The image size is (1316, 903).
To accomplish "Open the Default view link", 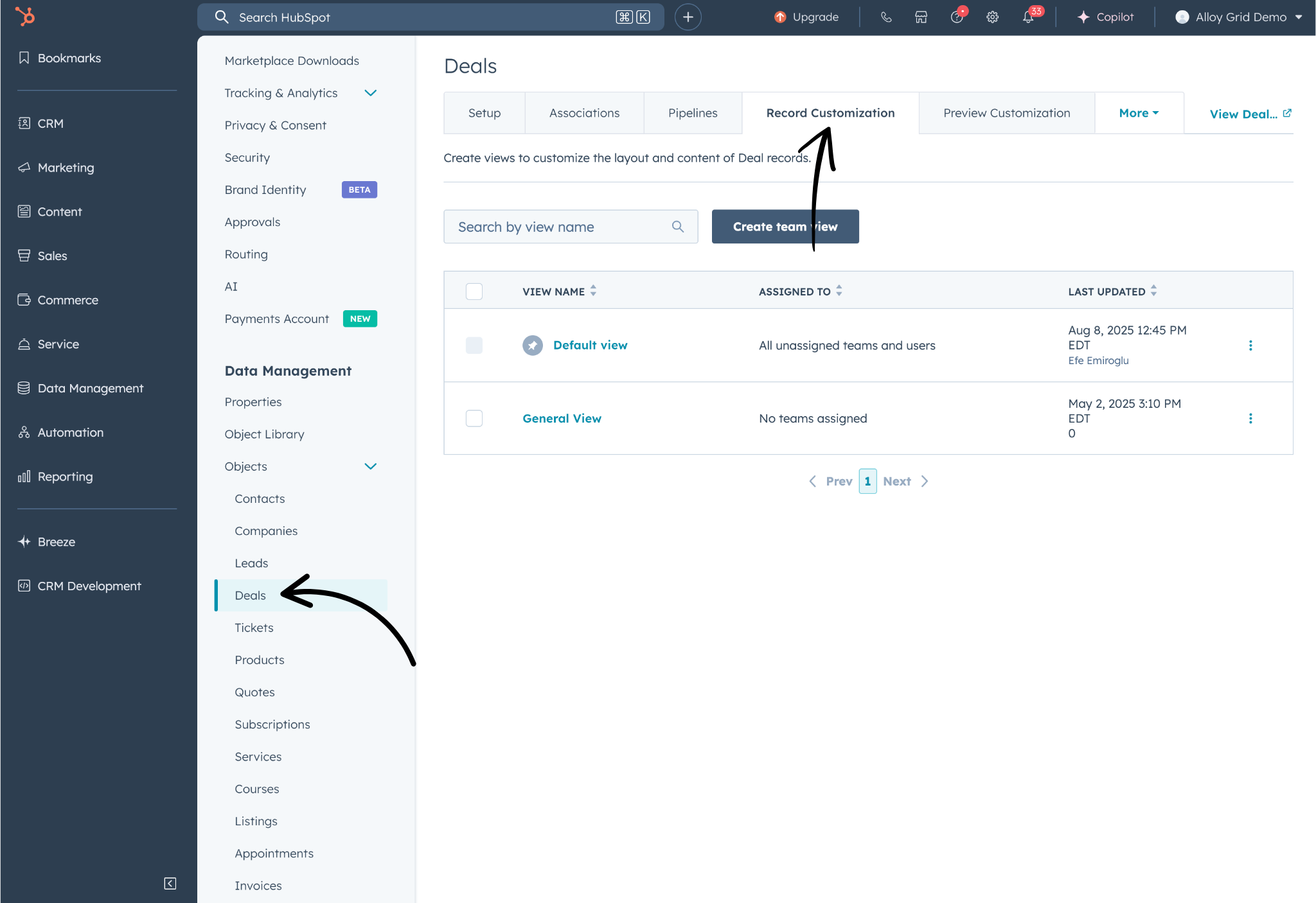I will (x=590, y=346).
